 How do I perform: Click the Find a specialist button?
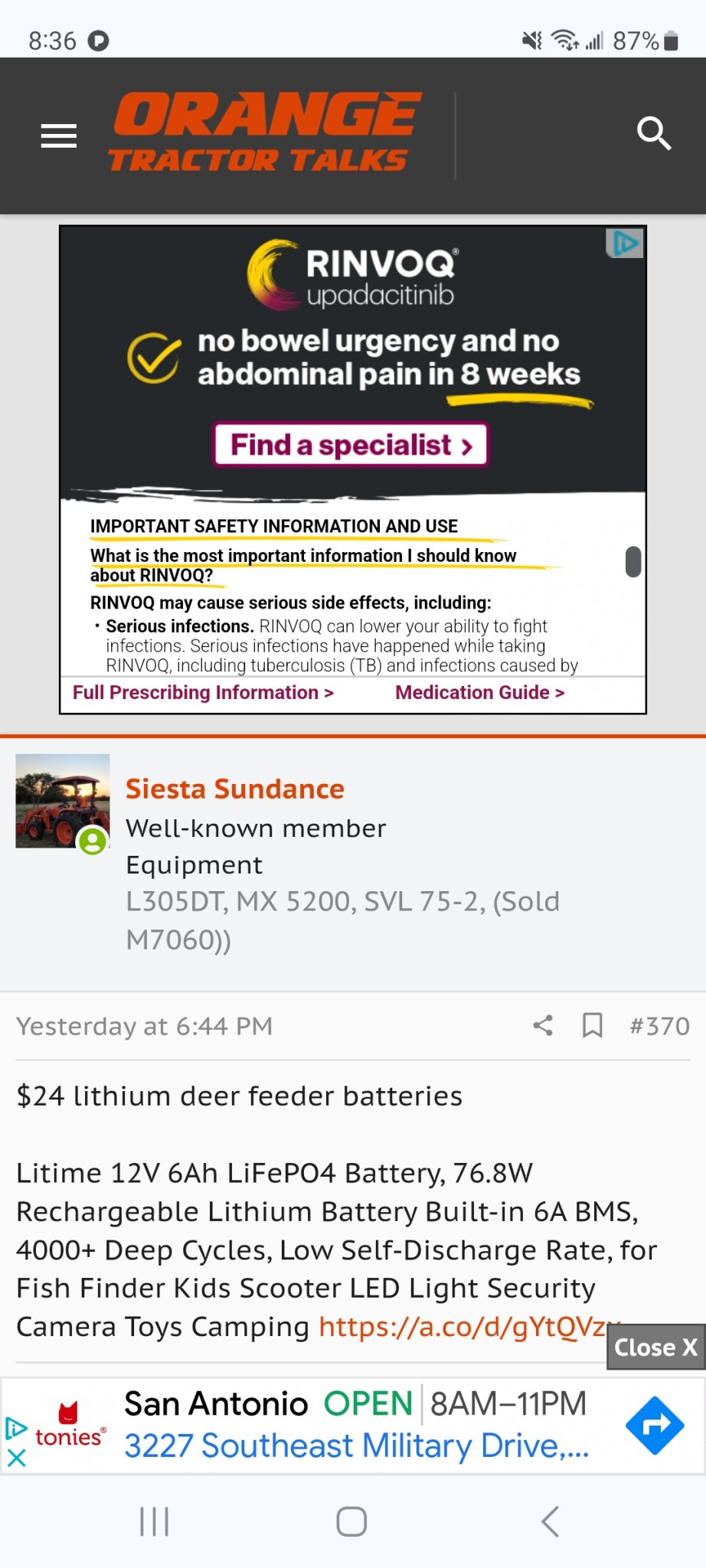(351, 445)
